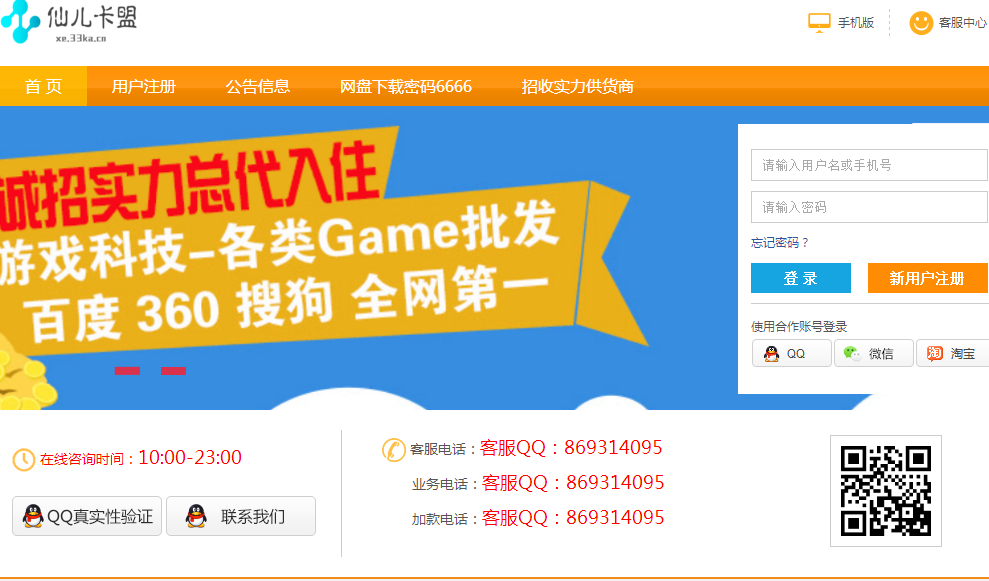Log in using the 淘宝 icon

click(934, 353)
